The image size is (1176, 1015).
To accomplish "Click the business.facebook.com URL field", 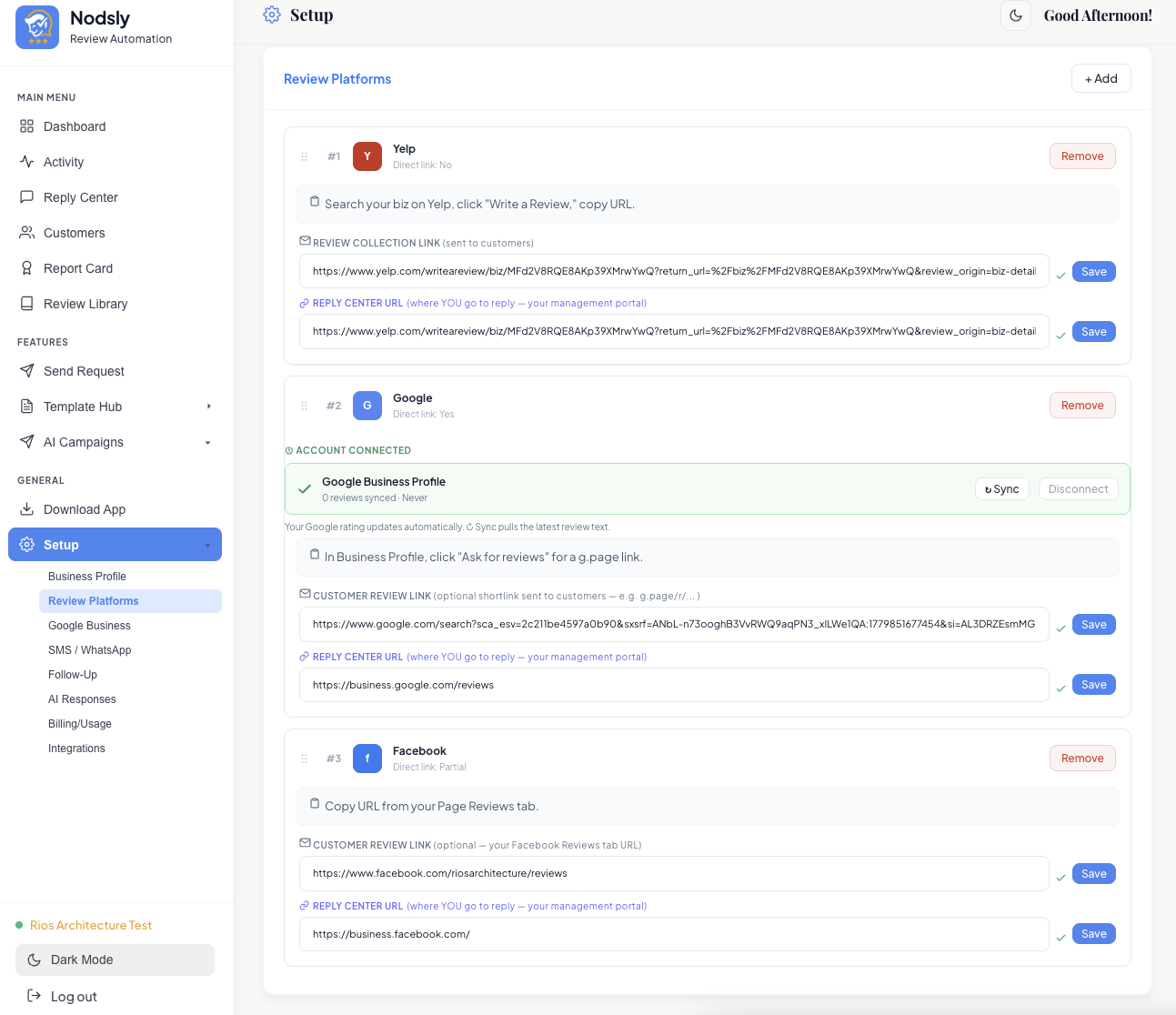I will coord(674,934).
